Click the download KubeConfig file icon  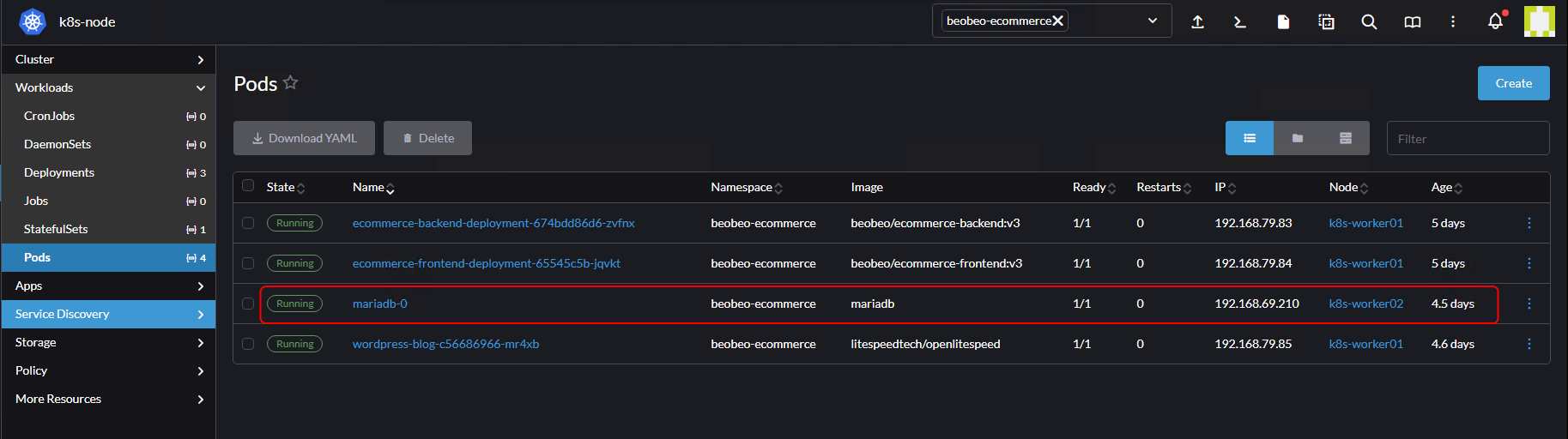click(x=1283, y=21)
